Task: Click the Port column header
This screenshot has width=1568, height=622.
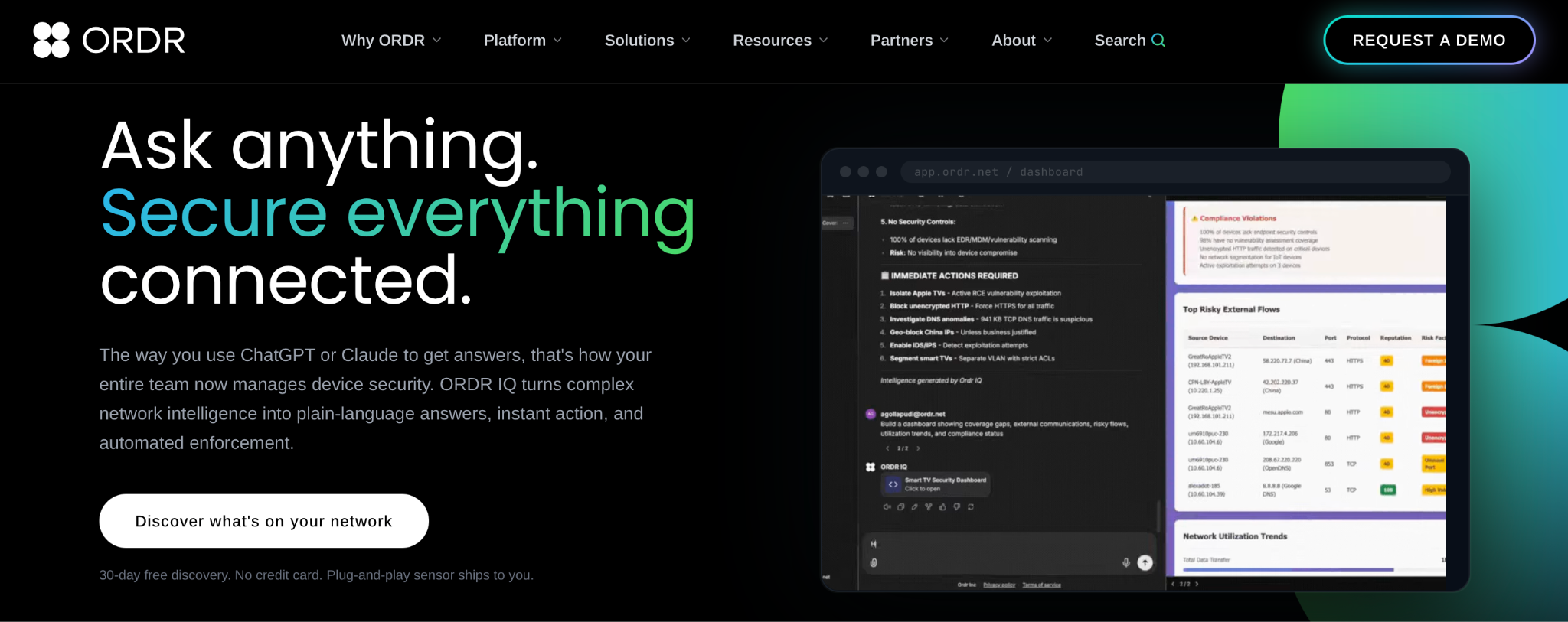Action: (1331, 338)
